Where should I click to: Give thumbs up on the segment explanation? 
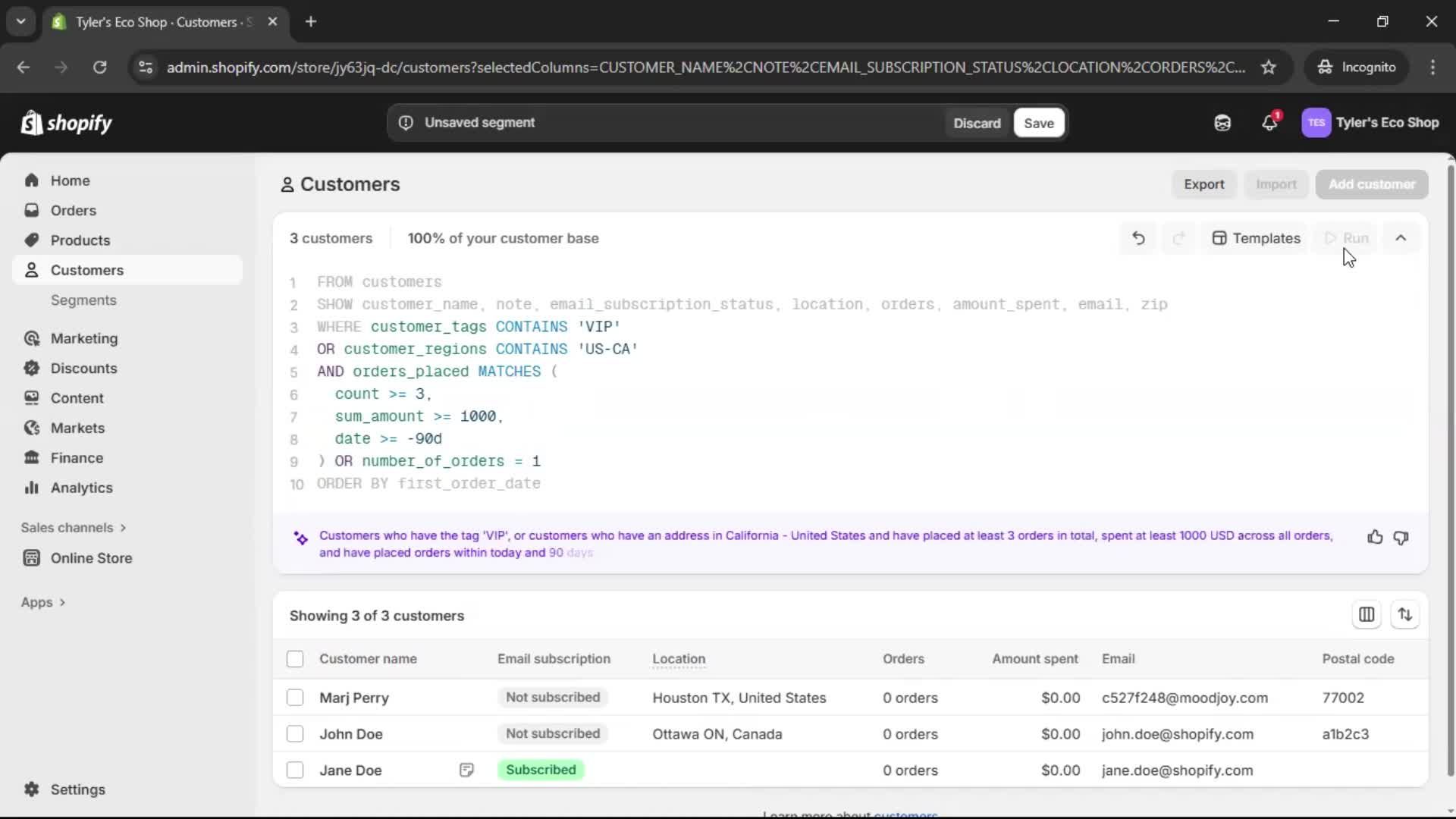tap(1375, 537)
